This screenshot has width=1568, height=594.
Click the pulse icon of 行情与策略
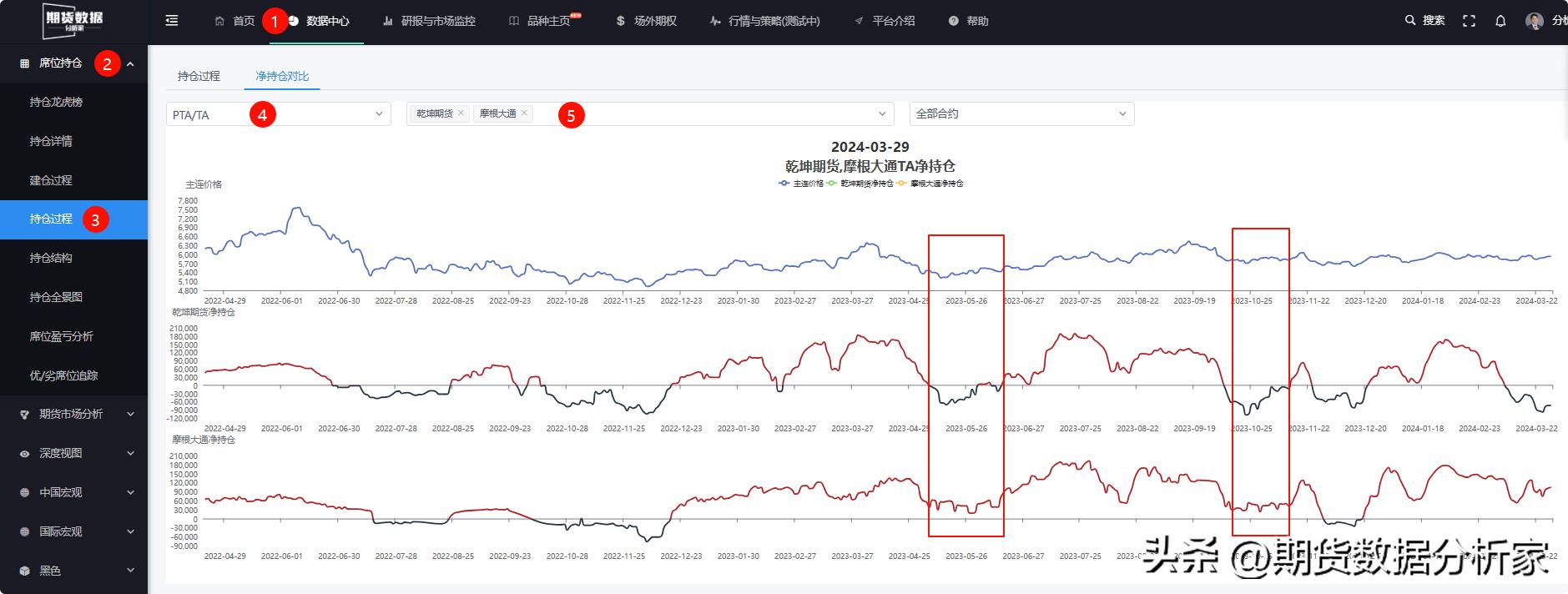click(715, 21)
